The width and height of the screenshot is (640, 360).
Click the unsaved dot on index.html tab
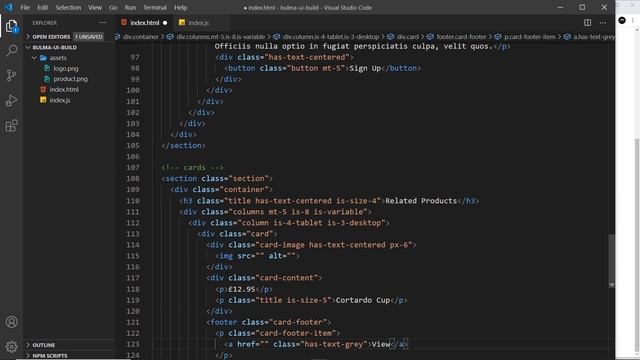click(165, 23)
